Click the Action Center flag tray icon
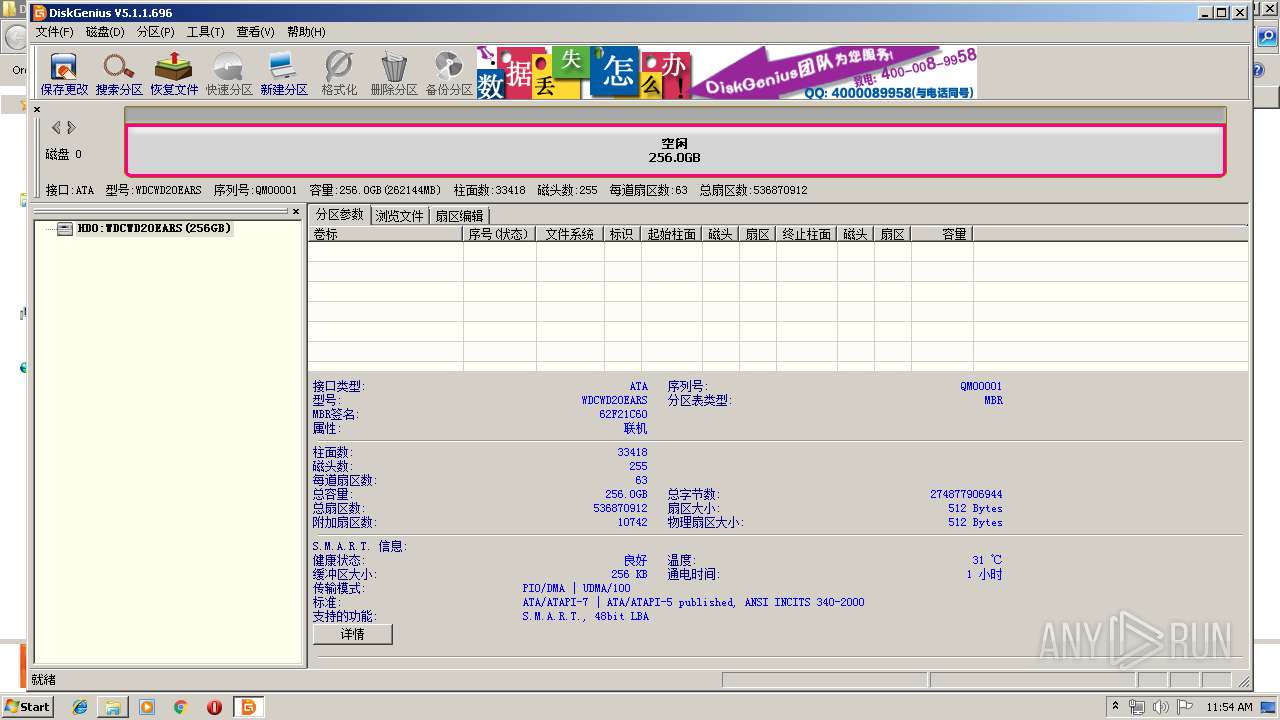Viewport: 1280px width, 720px height. [x=1185, y=707]
